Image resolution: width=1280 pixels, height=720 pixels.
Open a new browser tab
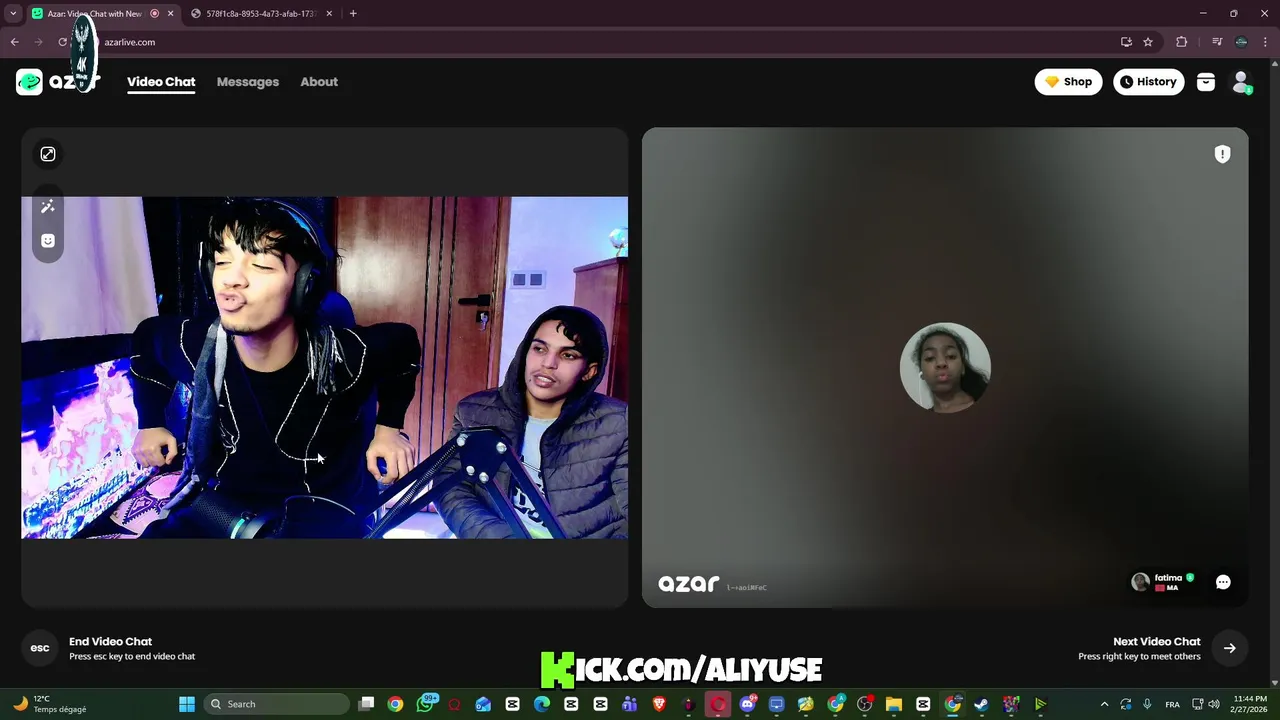pyautogui.click(x=353, y=14)
